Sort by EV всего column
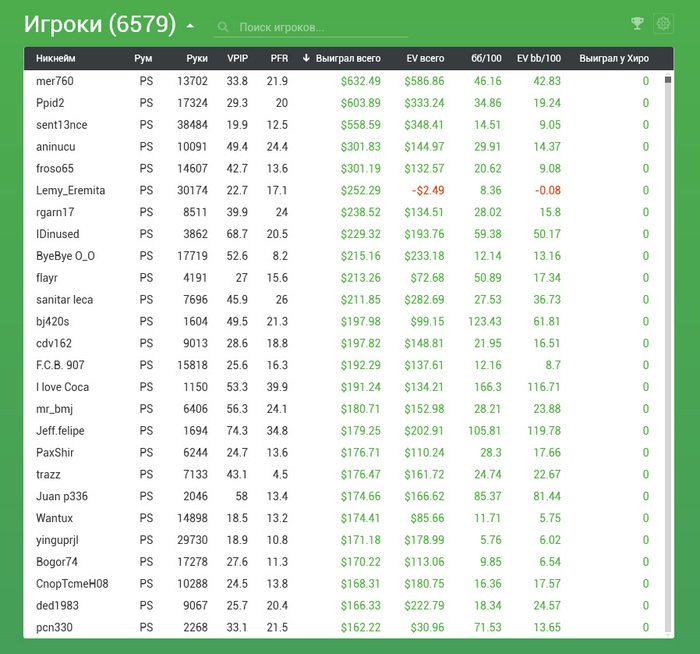This screenshot has height=654, width=700. click(425, 58)
